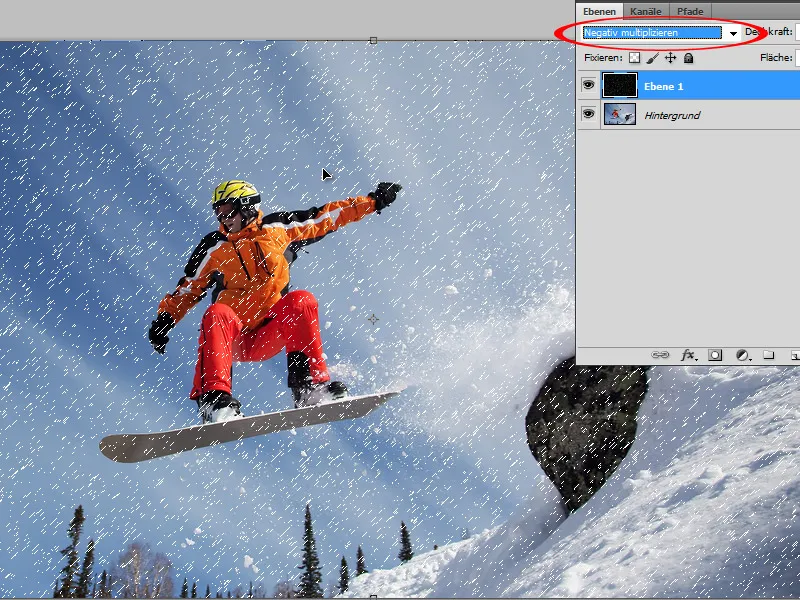Lock all properties with the padlock icon
This screenshot has width=800, height=600.
point(689,58)
